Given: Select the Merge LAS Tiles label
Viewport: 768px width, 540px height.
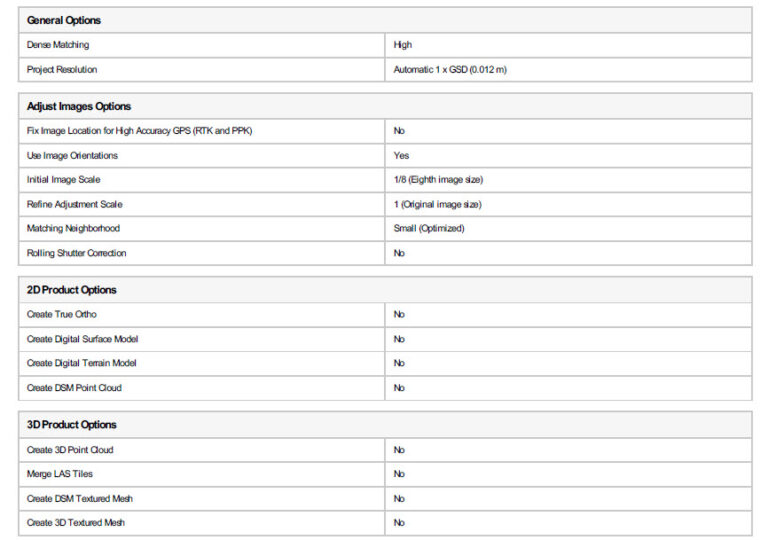Looking at the screenshot, I should [x=60, y=474].
